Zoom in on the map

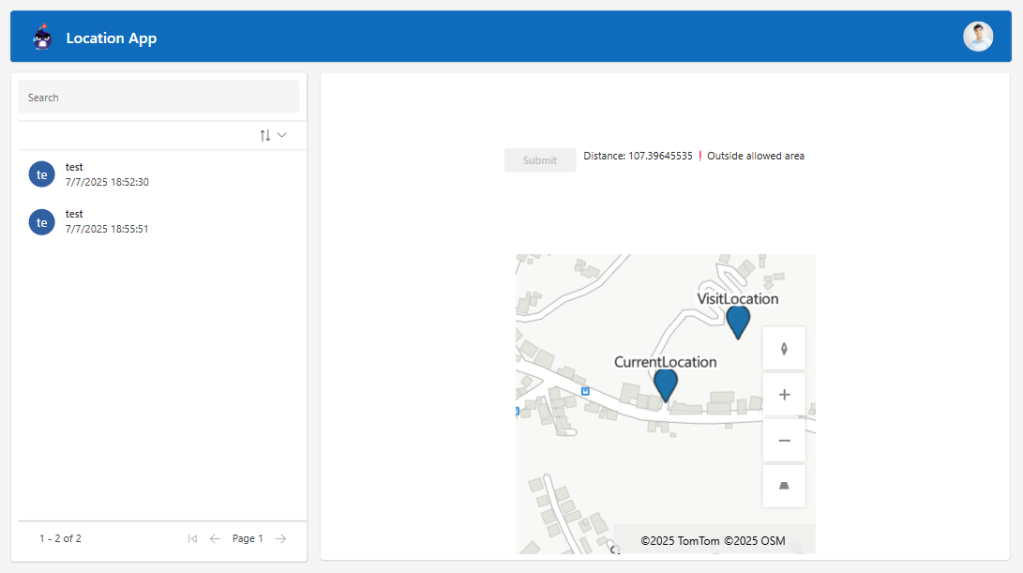784,395
